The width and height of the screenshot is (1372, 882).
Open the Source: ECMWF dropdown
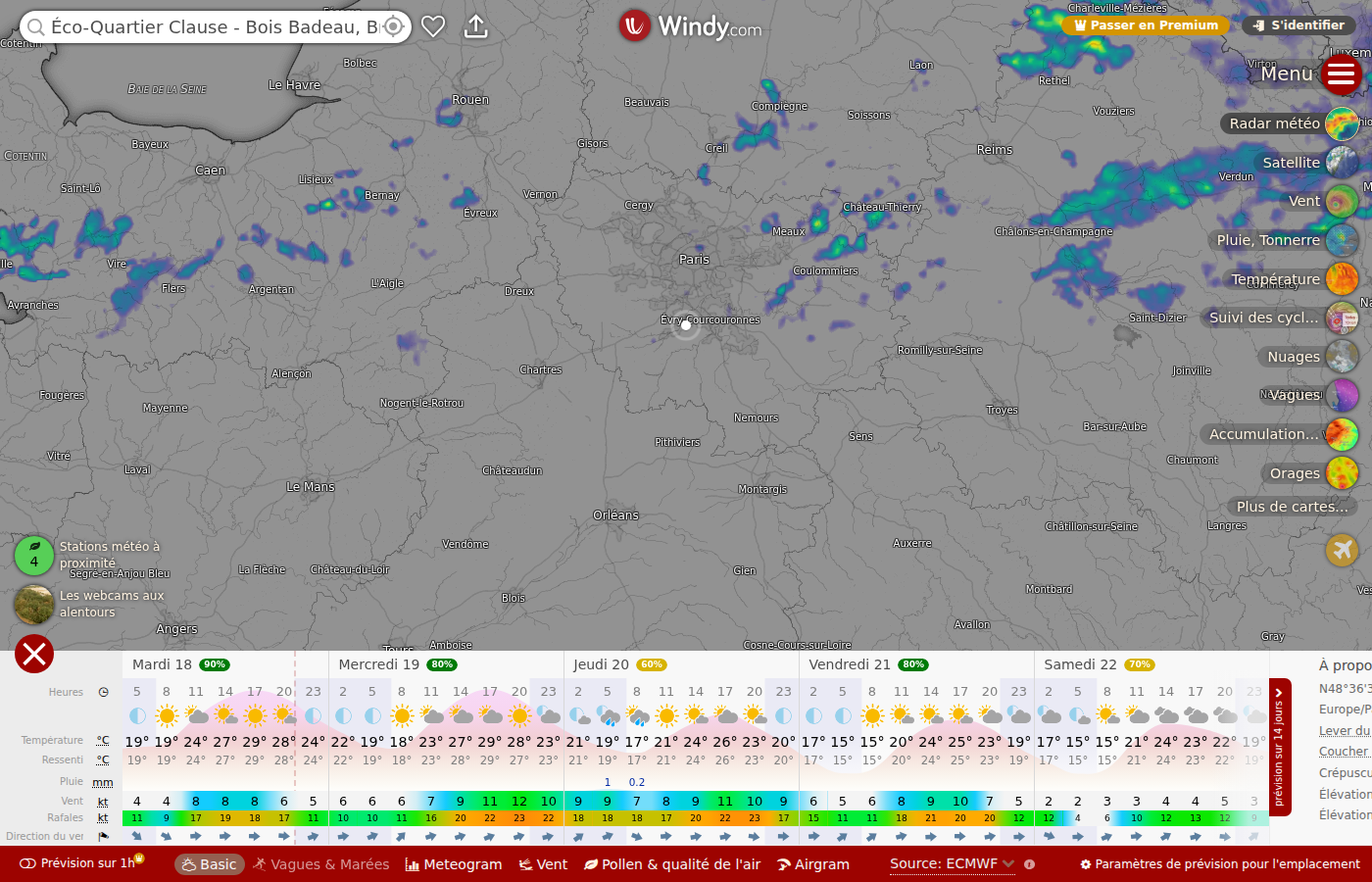952,864
